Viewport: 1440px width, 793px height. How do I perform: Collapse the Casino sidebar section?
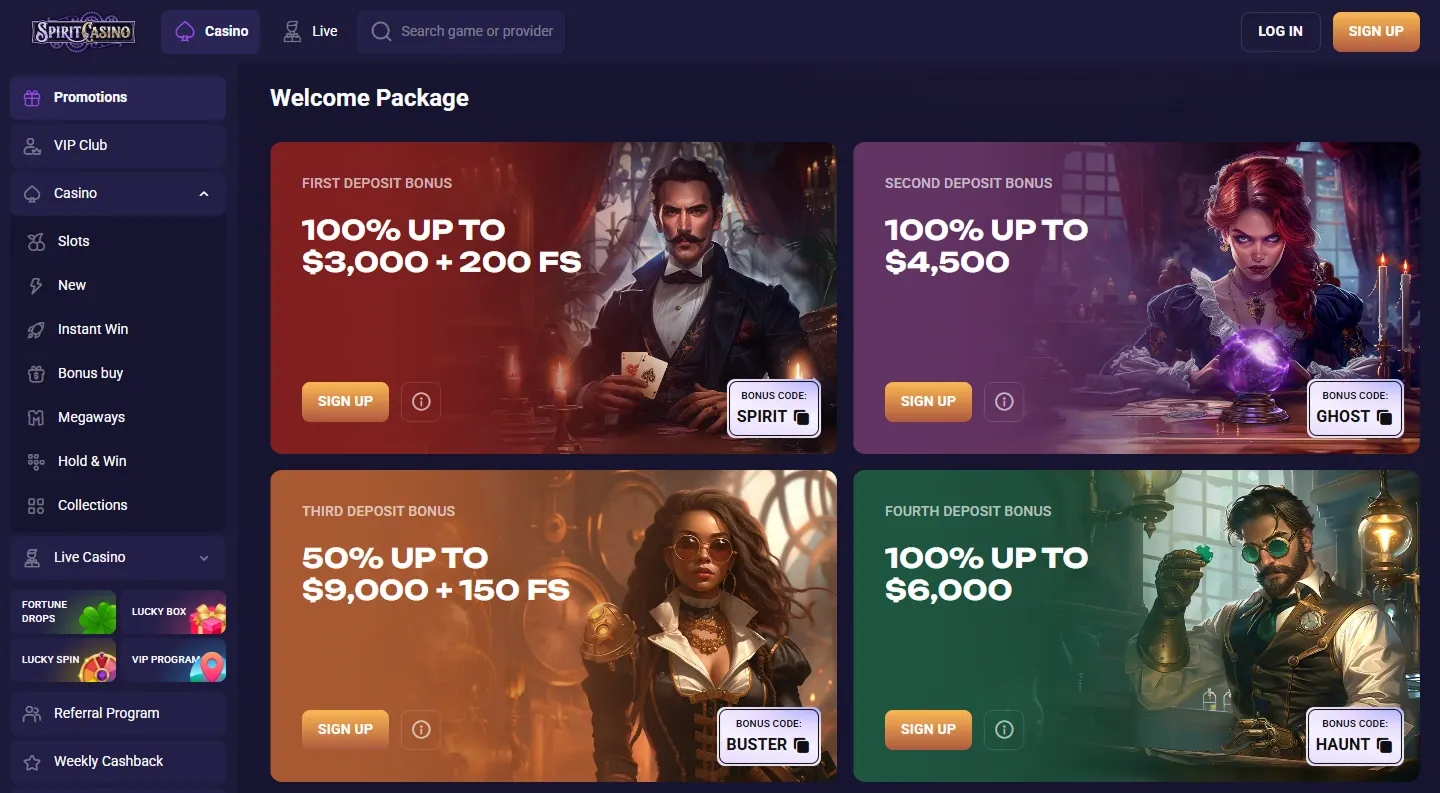click(204, 193)
